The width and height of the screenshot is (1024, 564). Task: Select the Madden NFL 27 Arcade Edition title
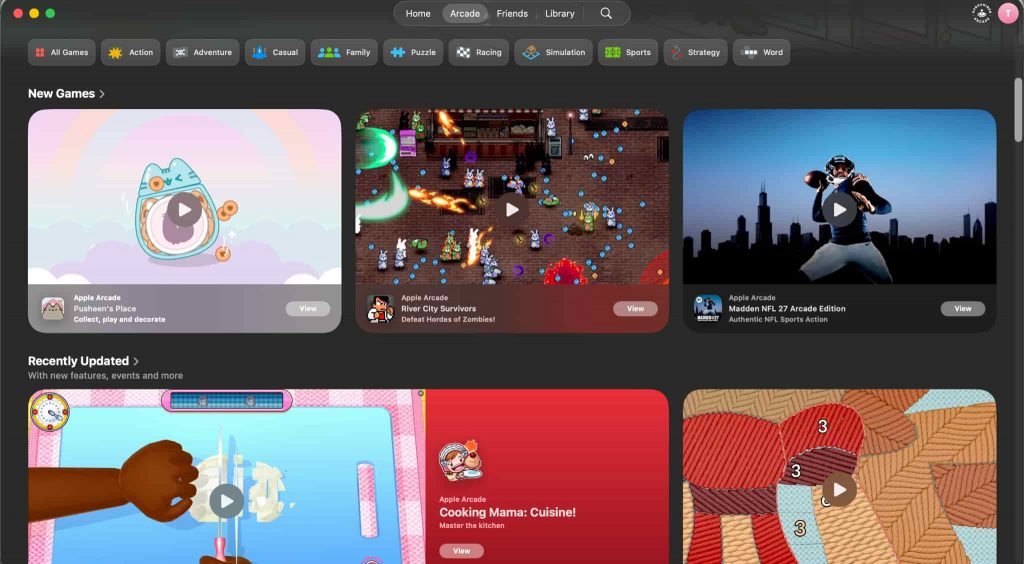(787, 309)
